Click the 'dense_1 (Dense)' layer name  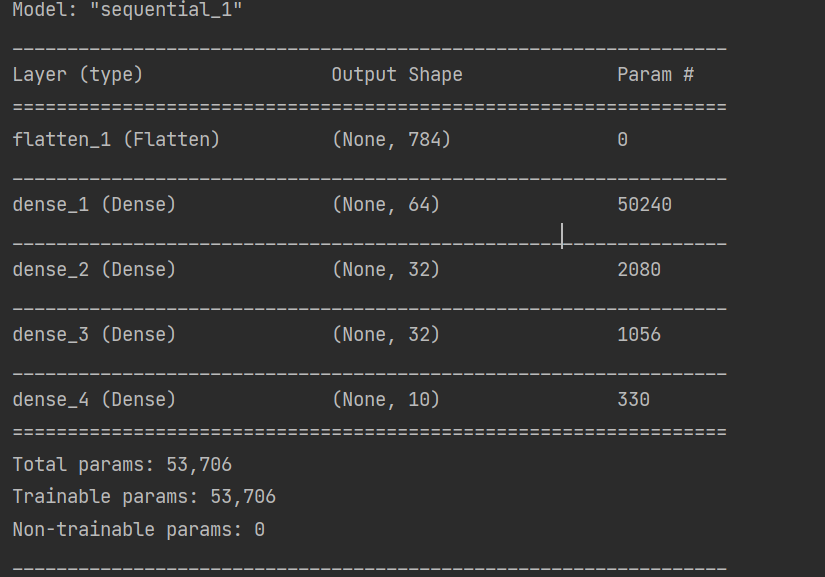[94, 205]
